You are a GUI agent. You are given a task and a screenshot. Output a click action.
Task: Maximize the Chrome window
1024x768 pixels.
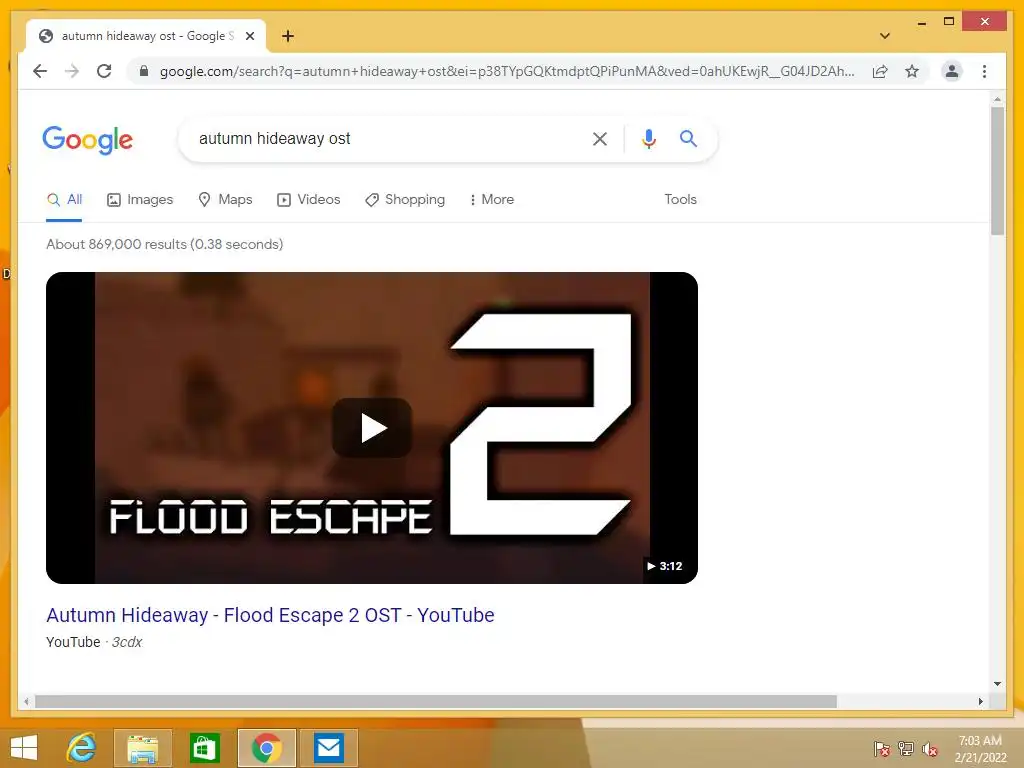click(x=949, y=22)
